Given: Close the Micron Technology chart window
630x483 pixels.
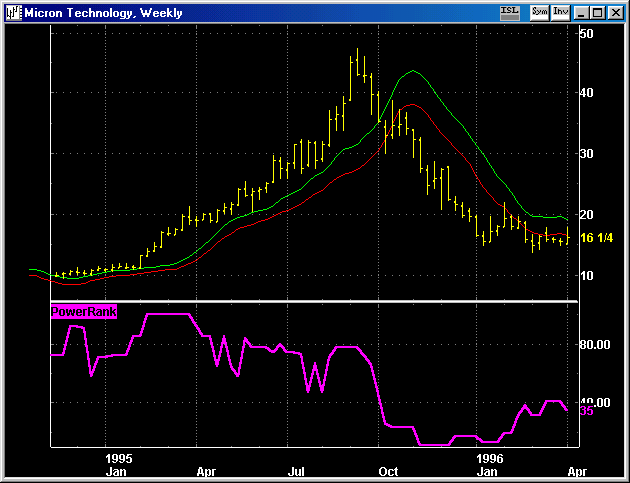Looking at the screenshot, I should coord(615,13).
